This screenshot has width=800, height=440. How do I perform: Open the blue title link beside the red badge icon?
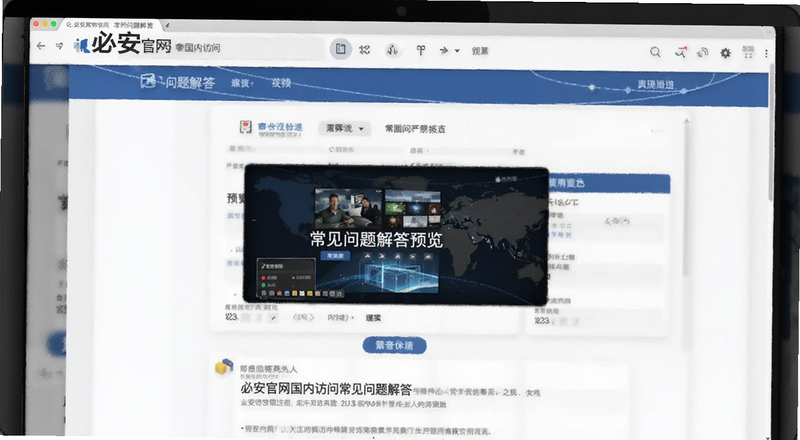coord(280,127)
